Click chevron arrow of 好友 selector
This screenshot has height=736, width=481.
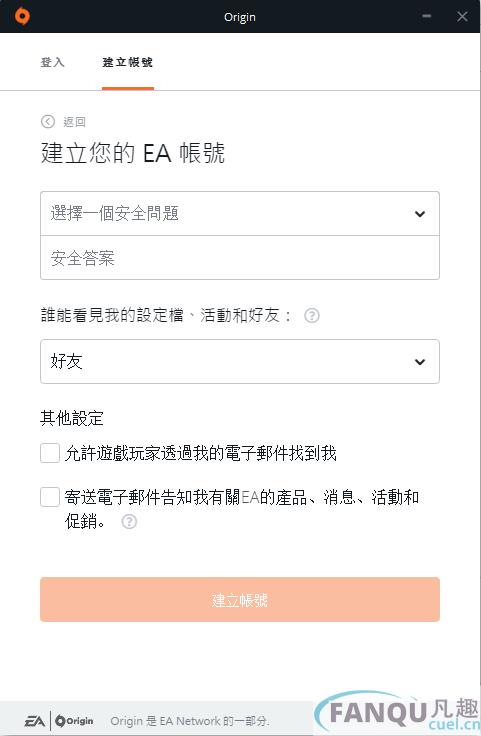[x=420, y=362]
